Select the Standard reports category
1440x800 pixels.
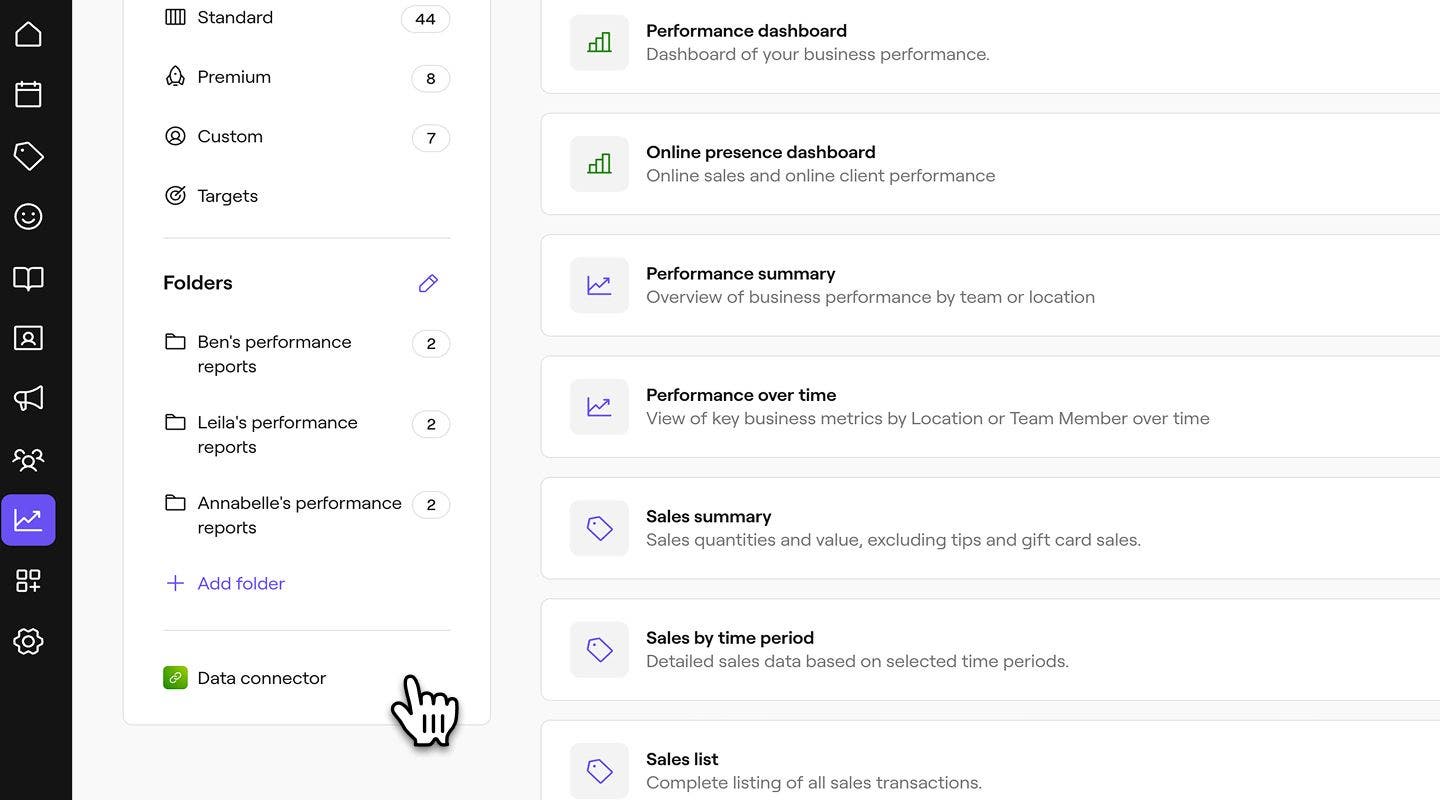coord(235,18)
